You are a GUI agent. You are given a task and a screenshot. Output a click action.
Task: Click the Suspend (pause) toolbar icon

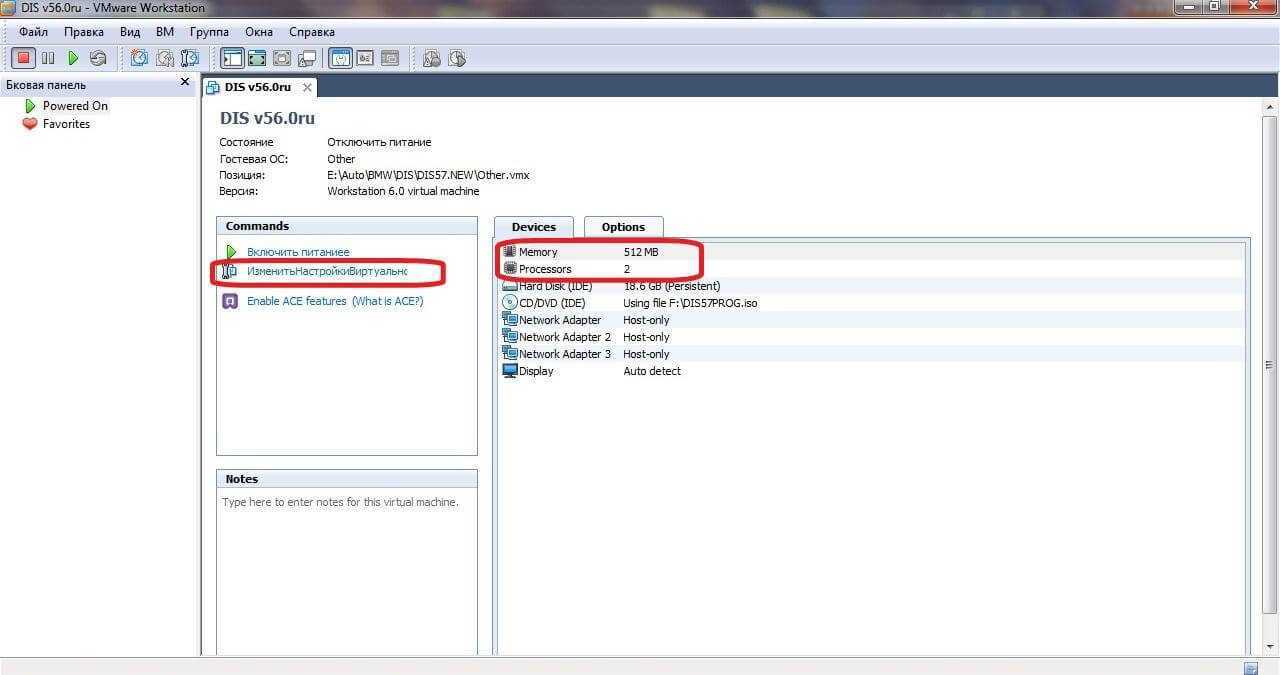tap(48, 59)
